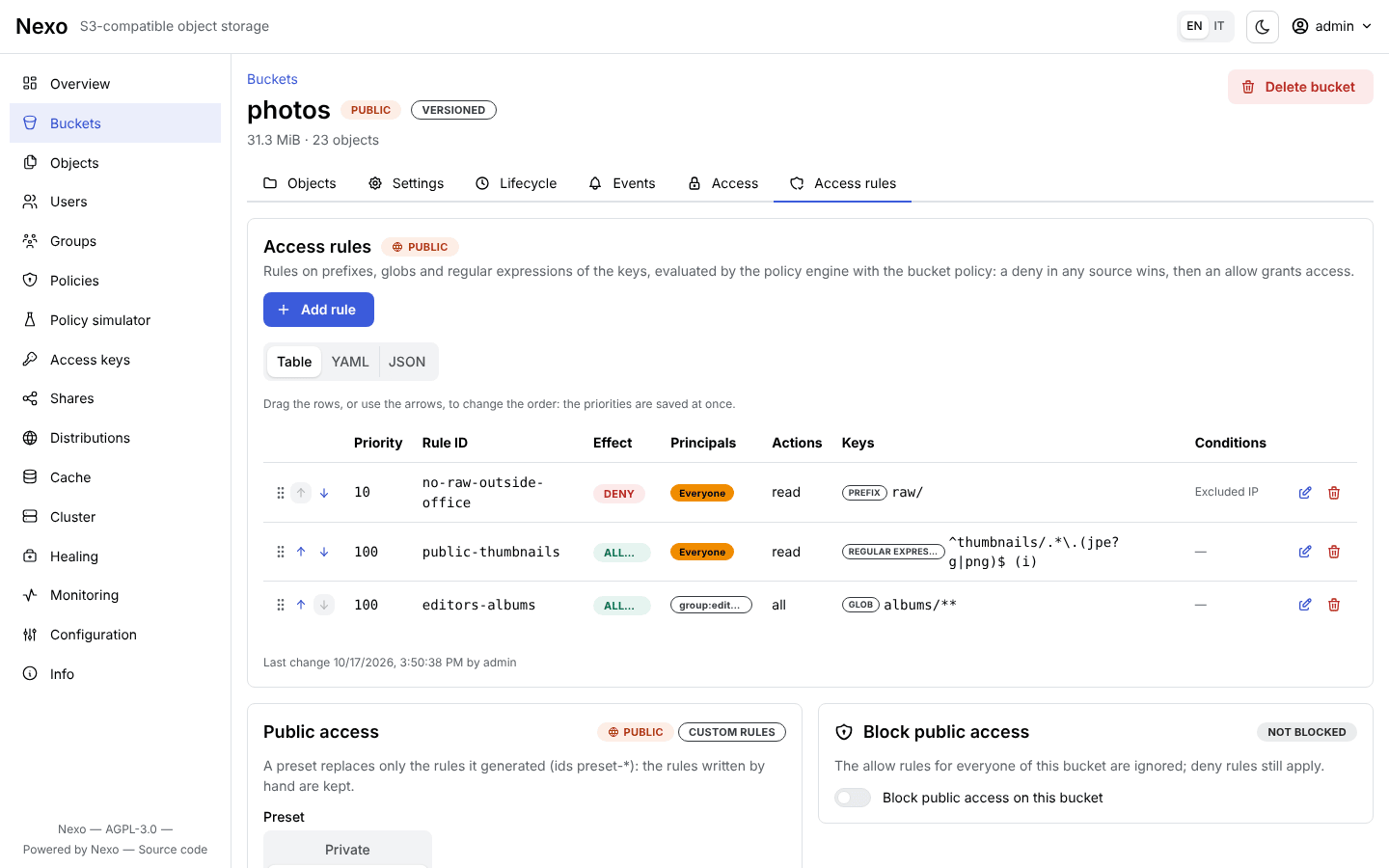
Task: Open Policy simulator in sidebar
Action: 115,320
